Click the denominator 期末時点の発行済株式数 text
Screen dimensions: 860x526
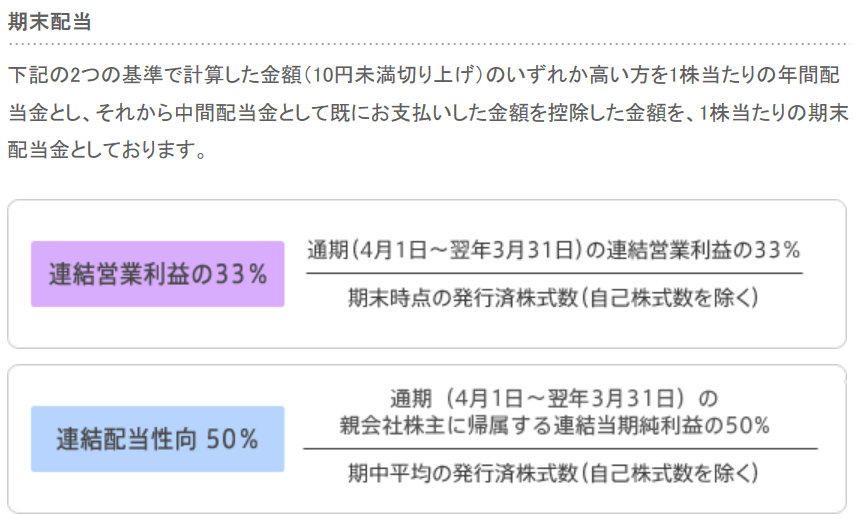click(553, 298)
